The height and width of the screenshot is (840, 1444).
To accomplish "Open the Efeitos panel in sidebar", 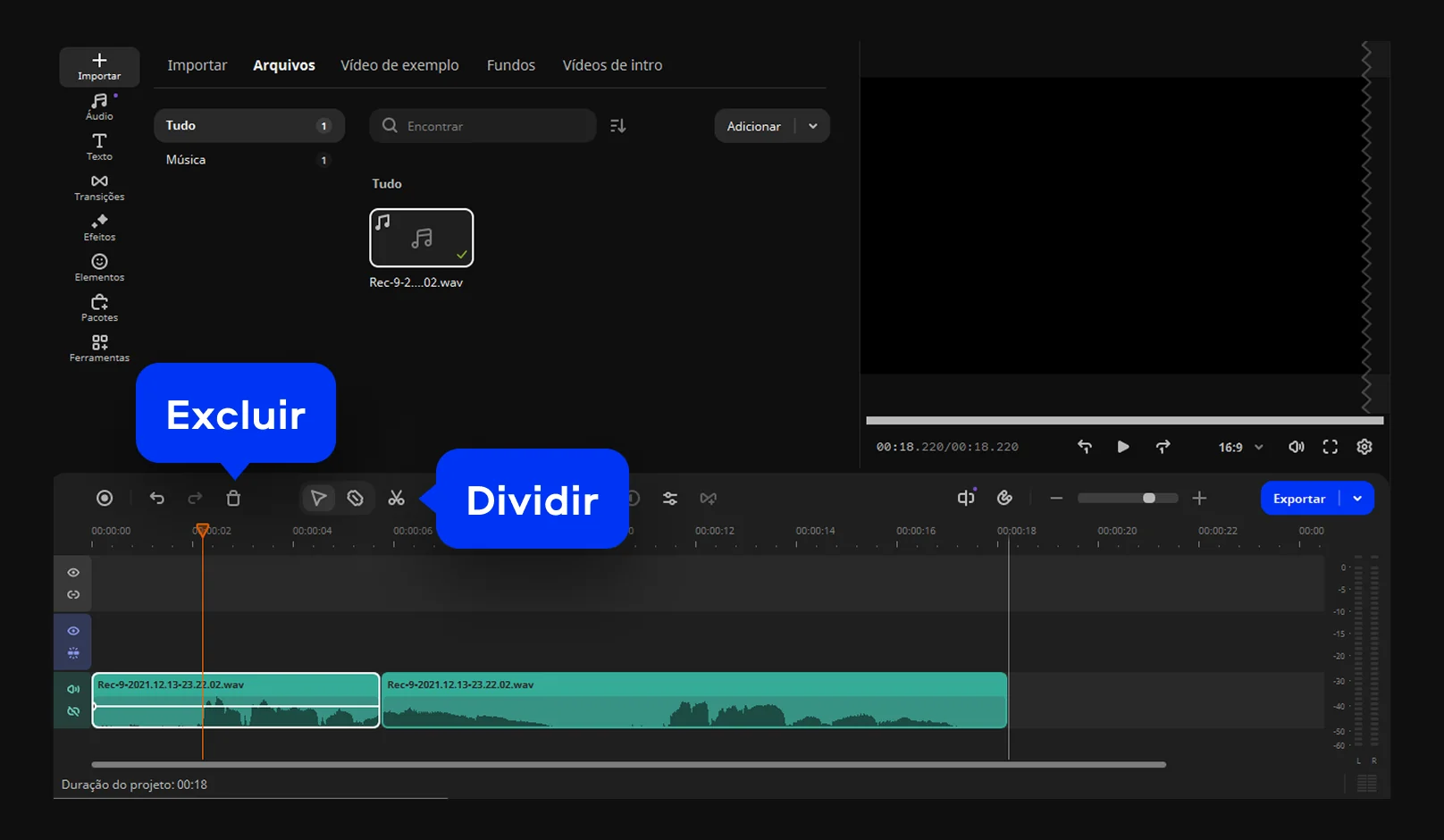I will 99,228.
